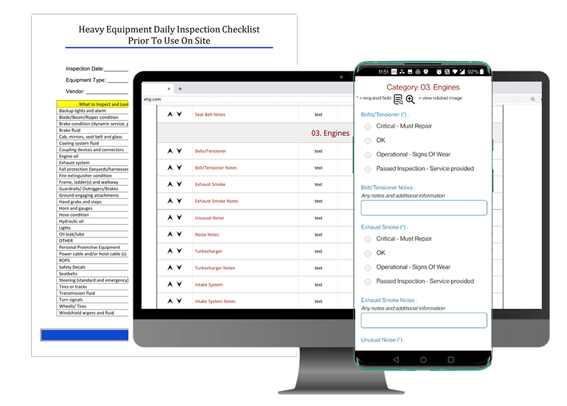Move Belts/Tensioner row up with arrow

[170, 151]
